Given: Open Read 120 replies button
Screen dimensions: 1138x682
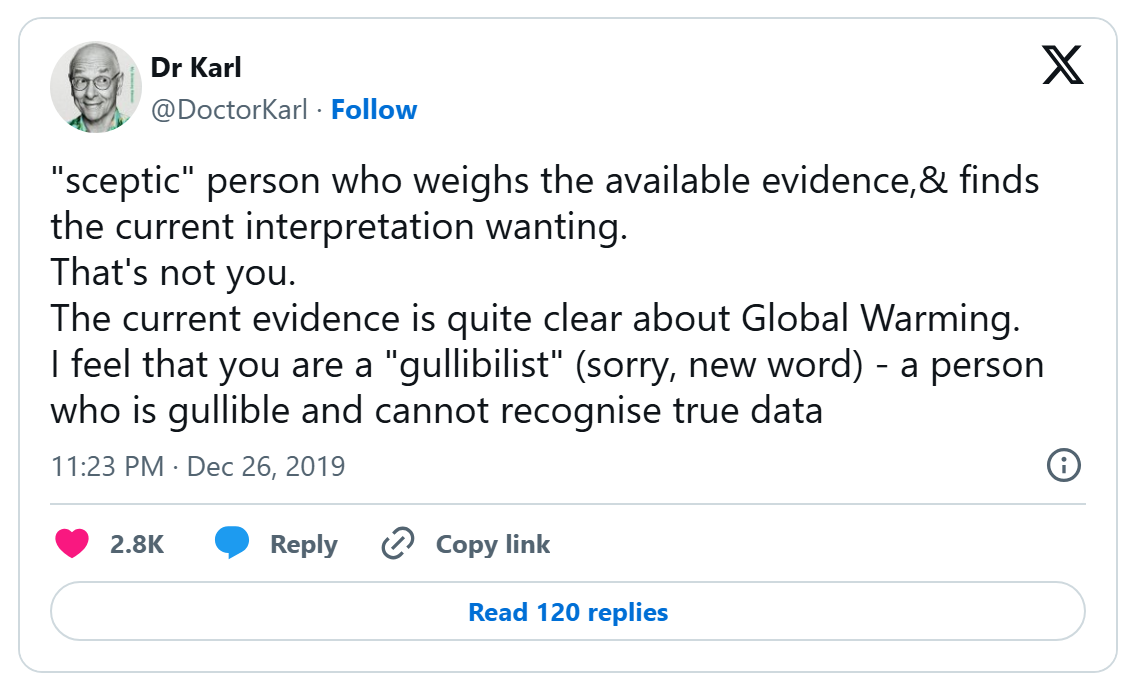Looking at the screenshot, I should coord(568,611).
